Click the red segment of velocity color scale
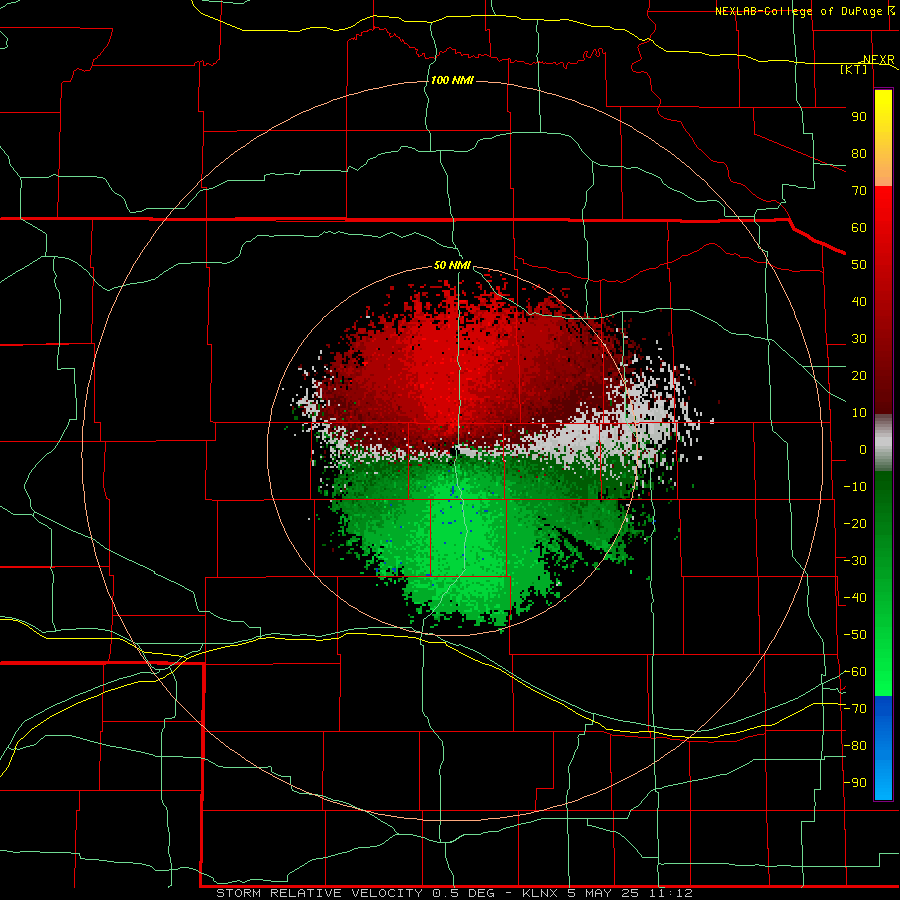 (883, 300)
